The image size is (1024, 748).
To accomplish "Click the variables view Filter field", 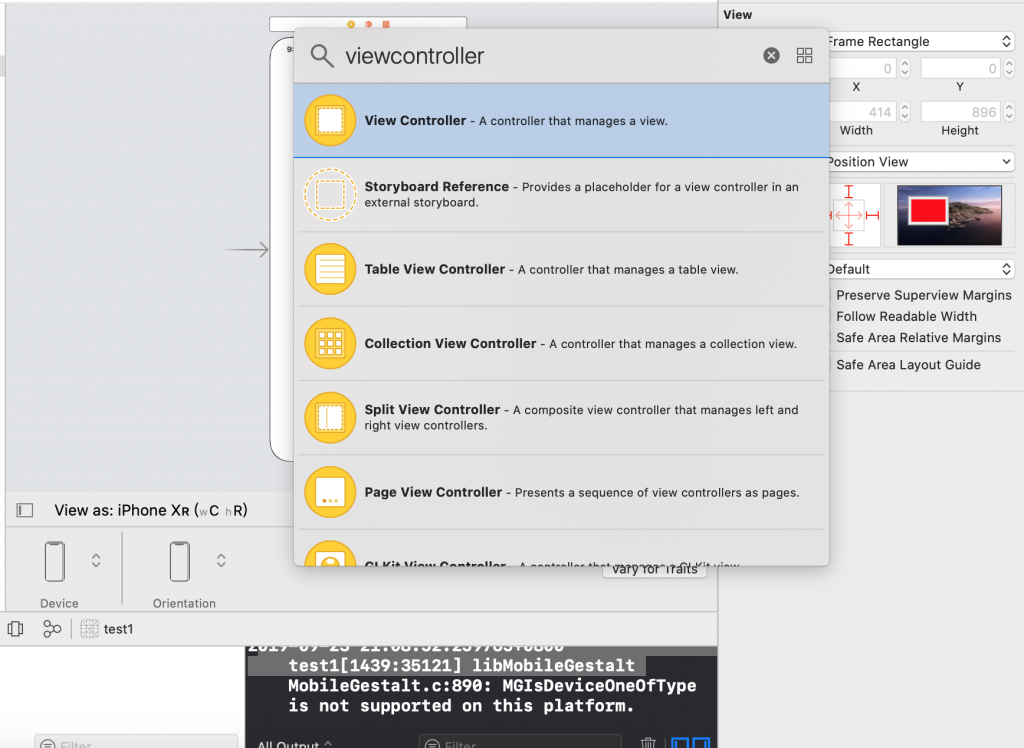I will tap(136, 742).
